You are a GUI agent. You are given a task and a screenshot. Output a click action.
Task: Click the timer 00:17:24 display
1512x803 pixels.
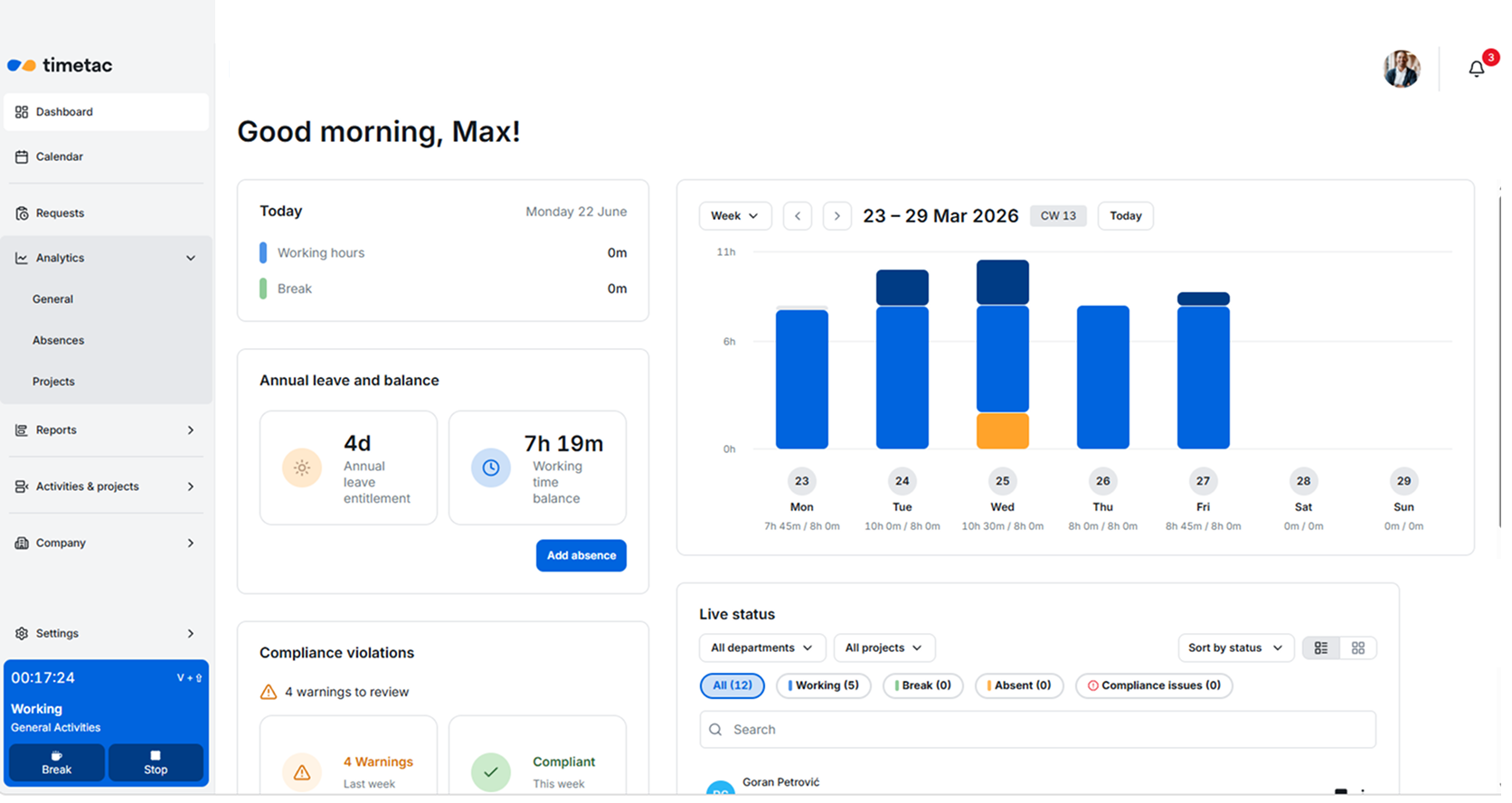click(43, 678)
